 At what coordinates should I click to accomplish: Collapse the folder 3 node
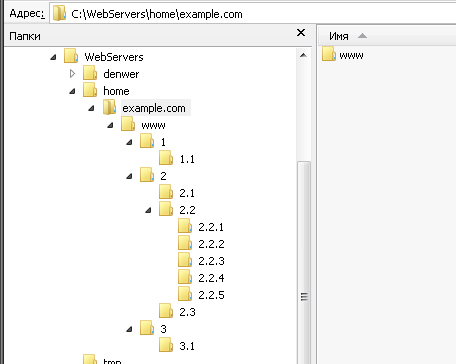tap(129, 329)
